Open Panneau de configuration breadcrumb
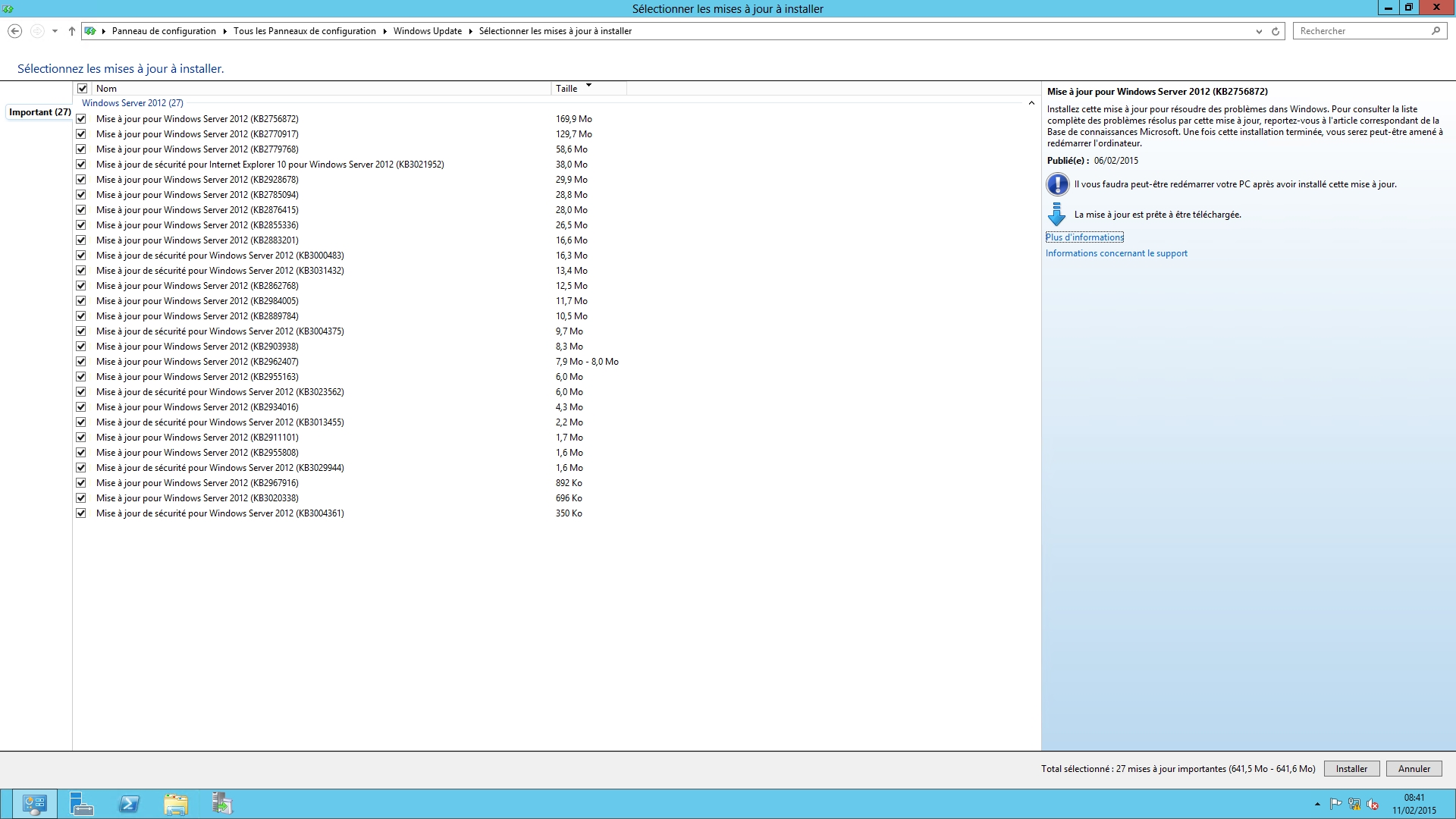The height and width of the screenshot is (819, 1456). tap(164, 31)
